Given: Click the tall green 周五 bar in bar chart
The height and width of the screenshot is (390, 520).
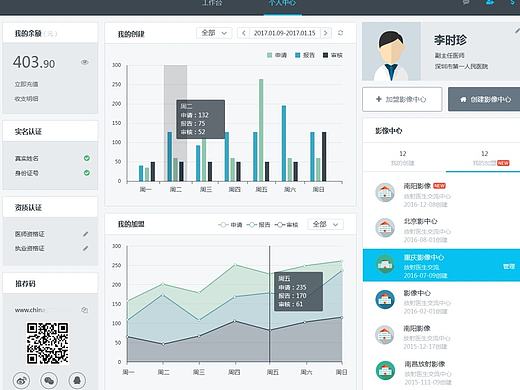Looking at the screenshot, I should (x=261, y=130).
